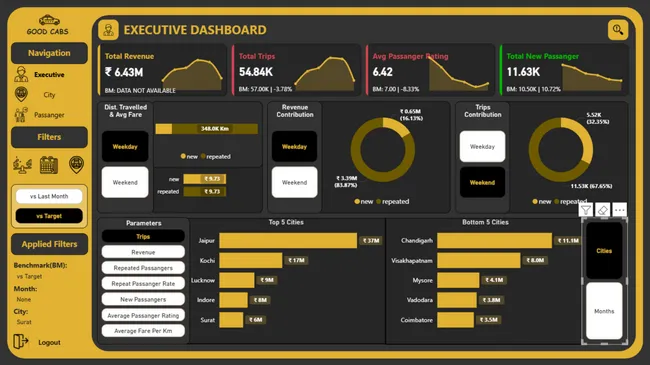Click the Indore bar in Top 5 Cities
The width and height of the screenshot is (650, 365).
coord(233,300)
